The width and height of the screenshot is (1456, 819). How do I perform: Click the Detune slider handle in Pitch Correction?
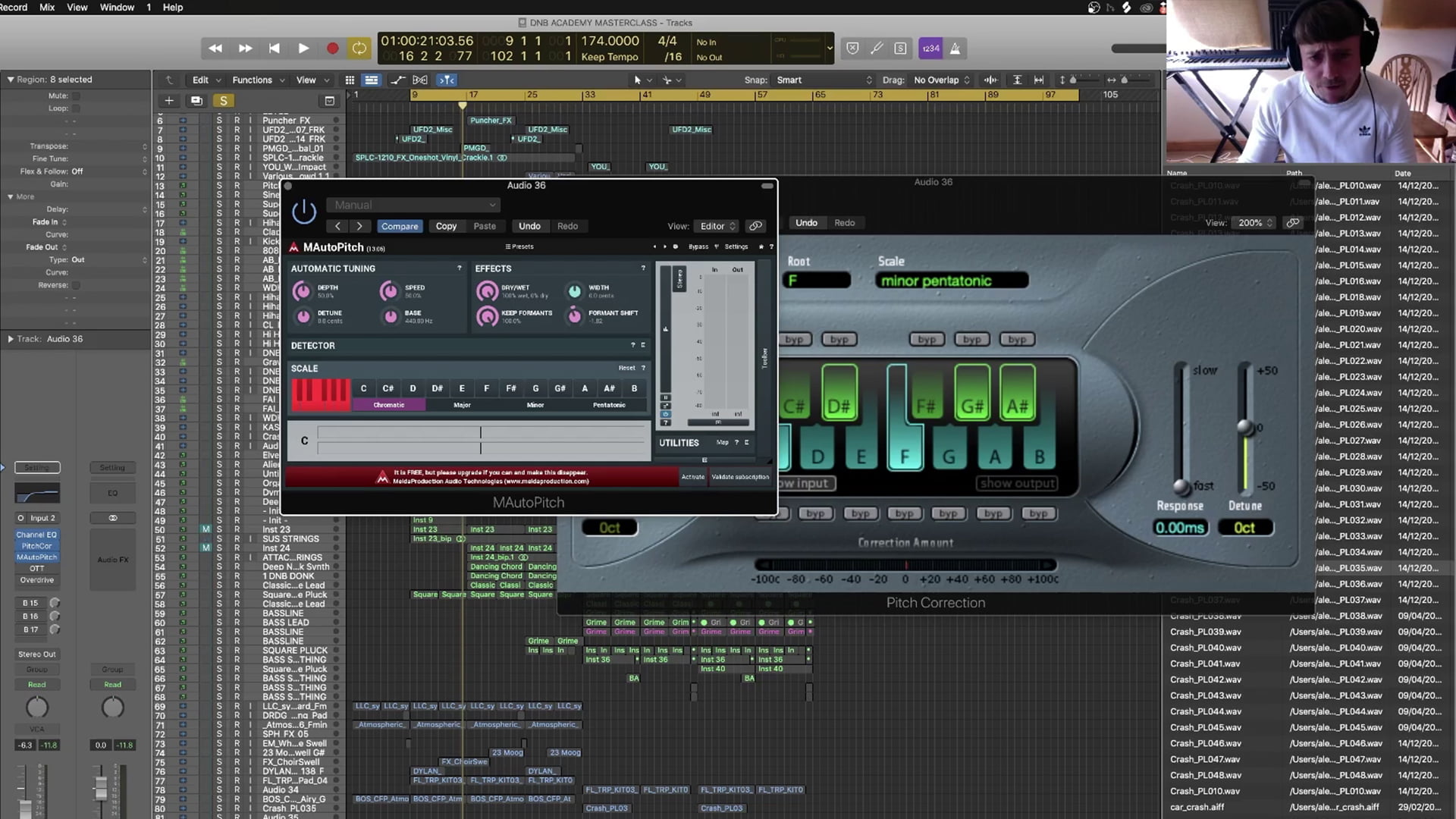click(x=1245, y=427)
